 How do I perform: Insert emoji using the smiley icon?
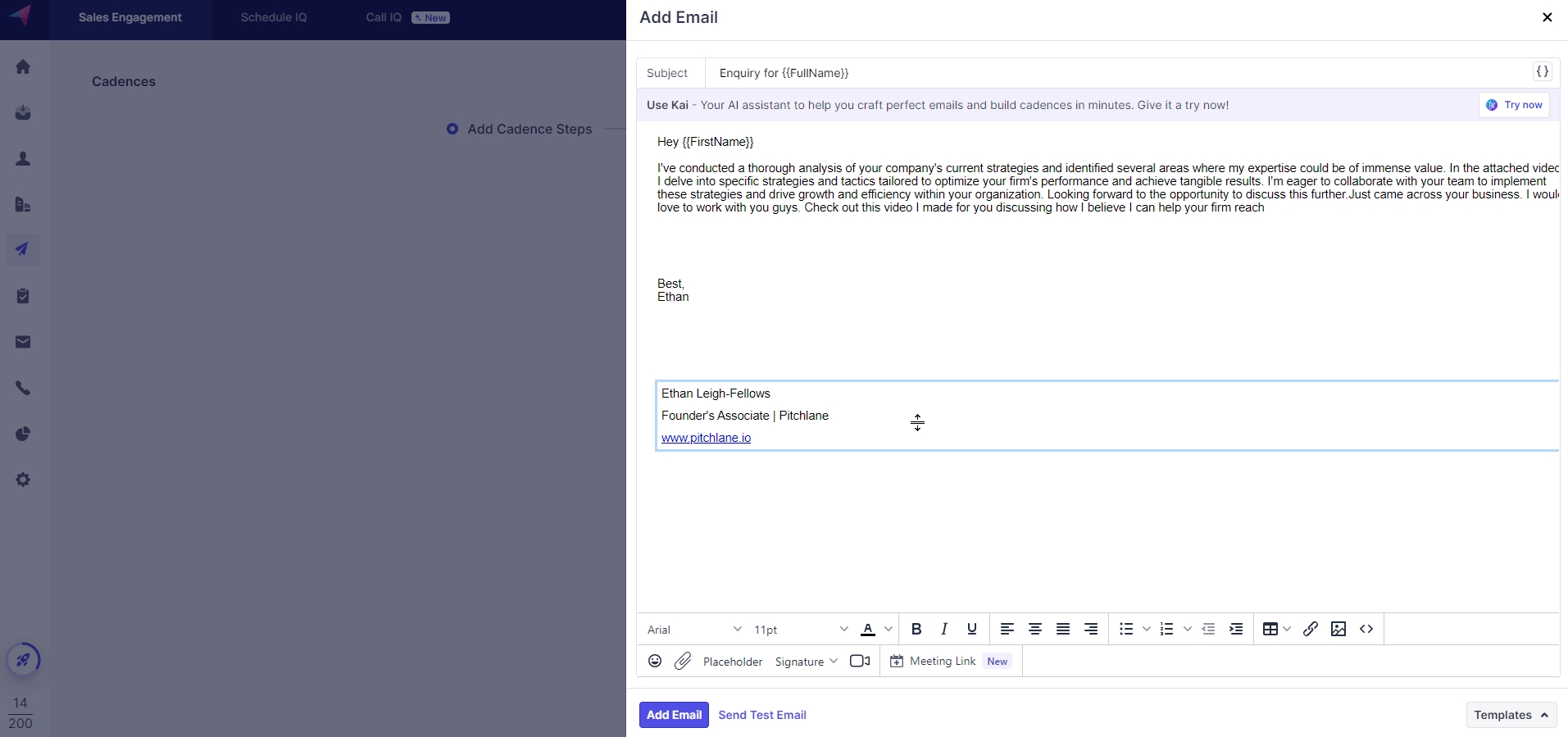pos(654,662)
